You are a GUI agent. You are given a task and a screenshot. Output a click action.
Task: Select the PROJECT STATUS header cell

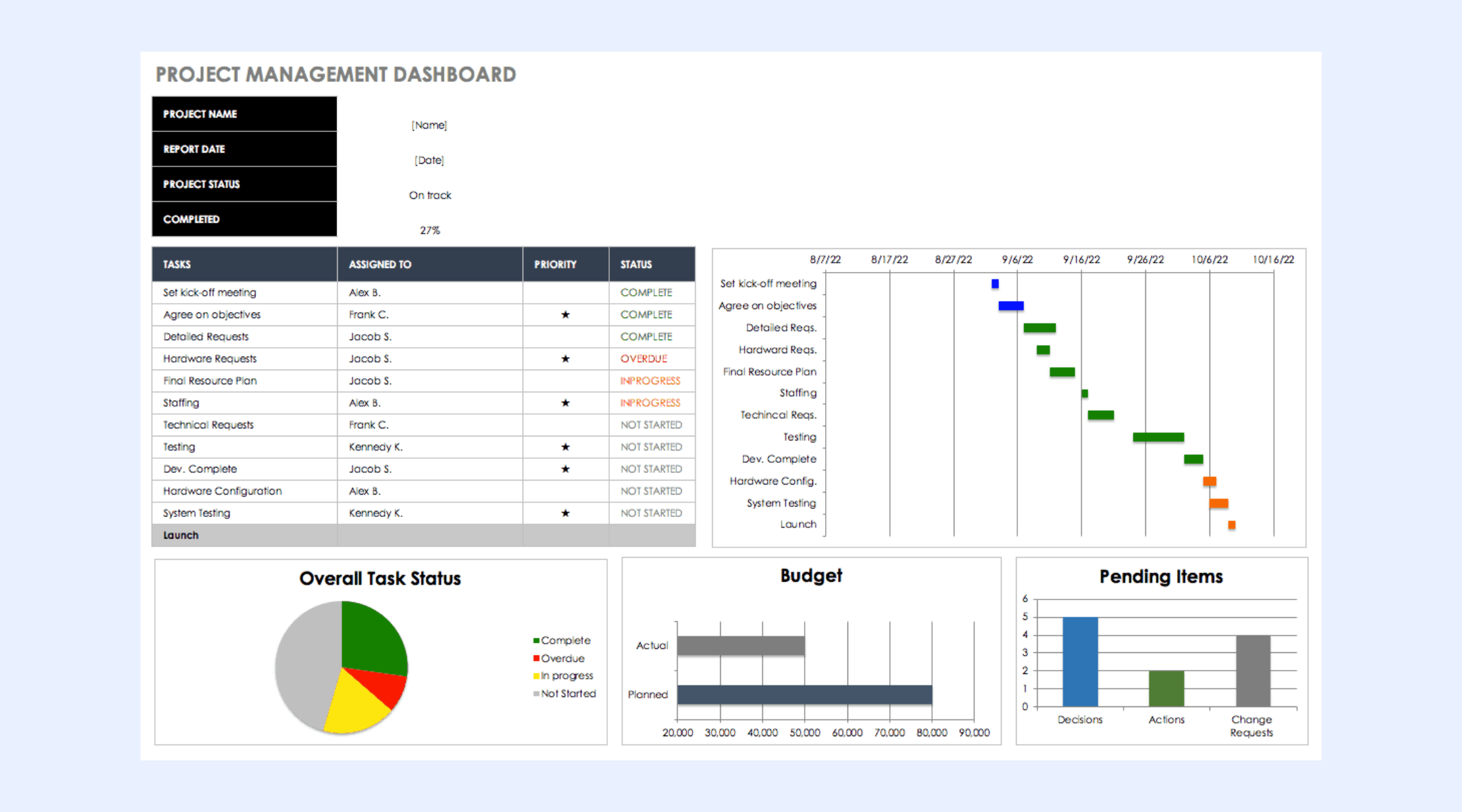pyautogui.click(x=244, y=184)
